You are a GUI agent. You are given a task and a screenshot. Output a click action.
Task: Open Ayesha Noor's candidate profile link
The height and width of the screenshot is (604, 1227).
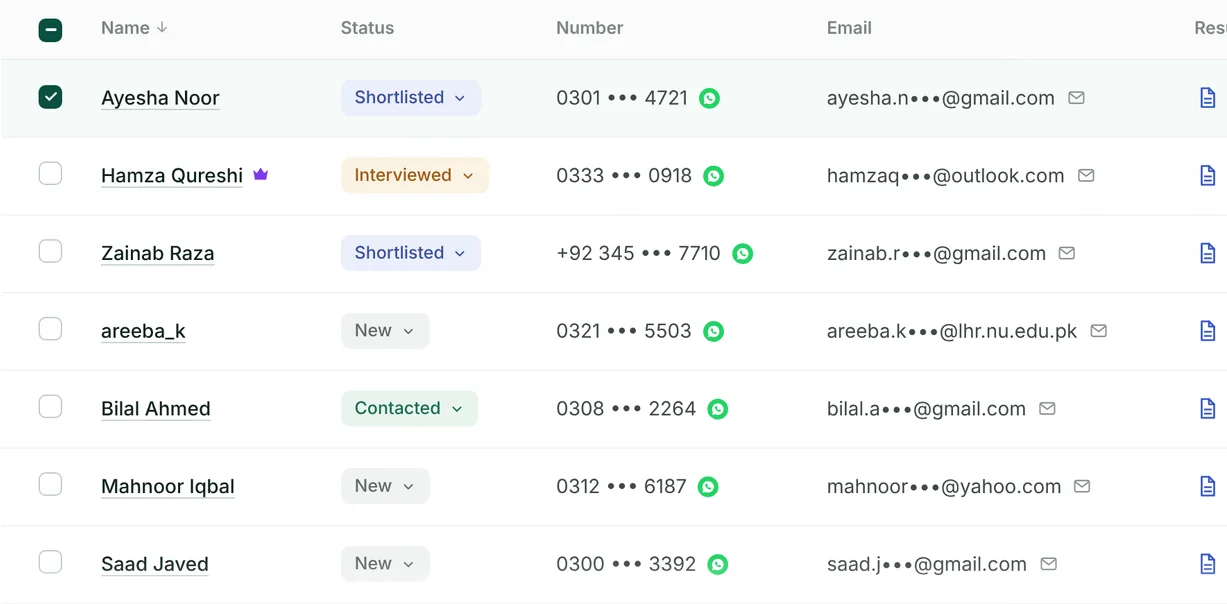coord(160,98)
